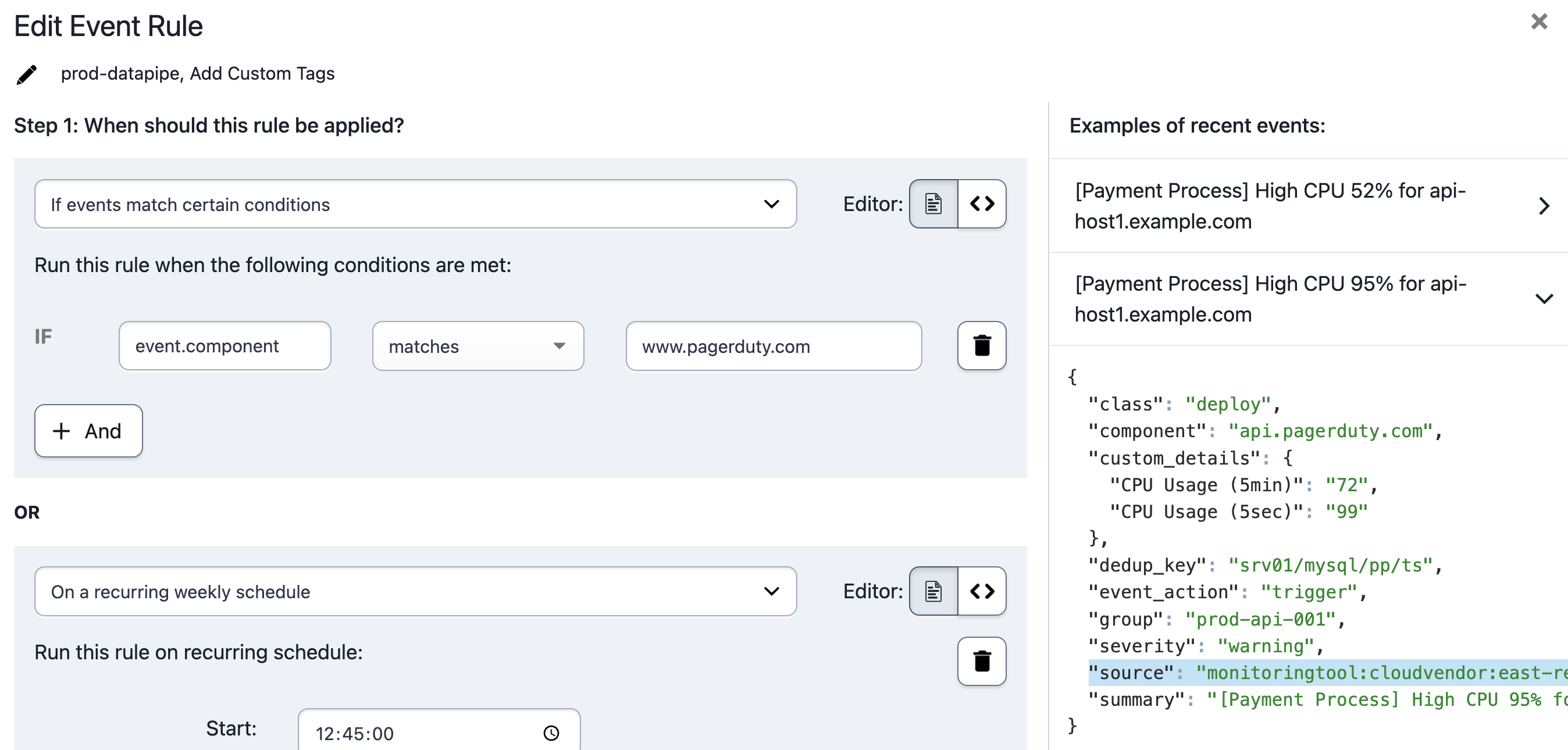1568x750 pixels.
Task: Switch condition editor to code view
Action: 981,205
